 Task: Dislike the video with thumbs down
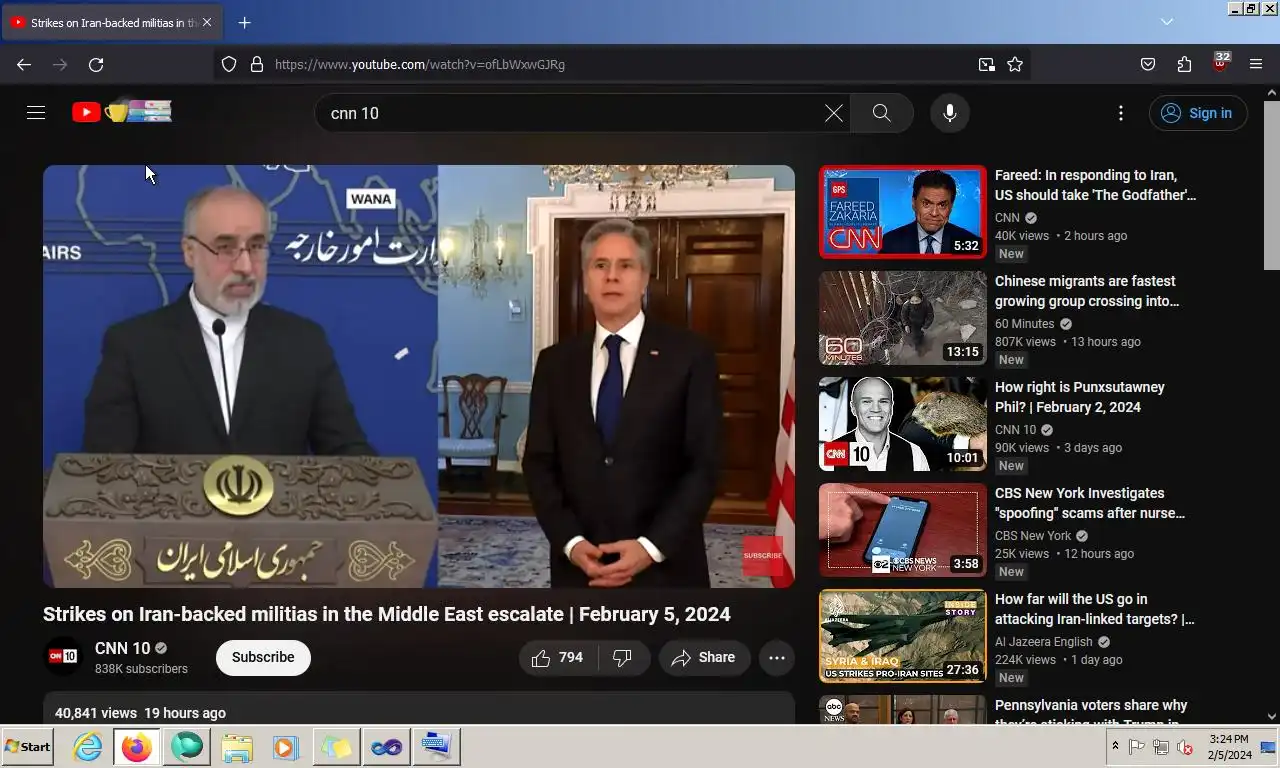623,657
